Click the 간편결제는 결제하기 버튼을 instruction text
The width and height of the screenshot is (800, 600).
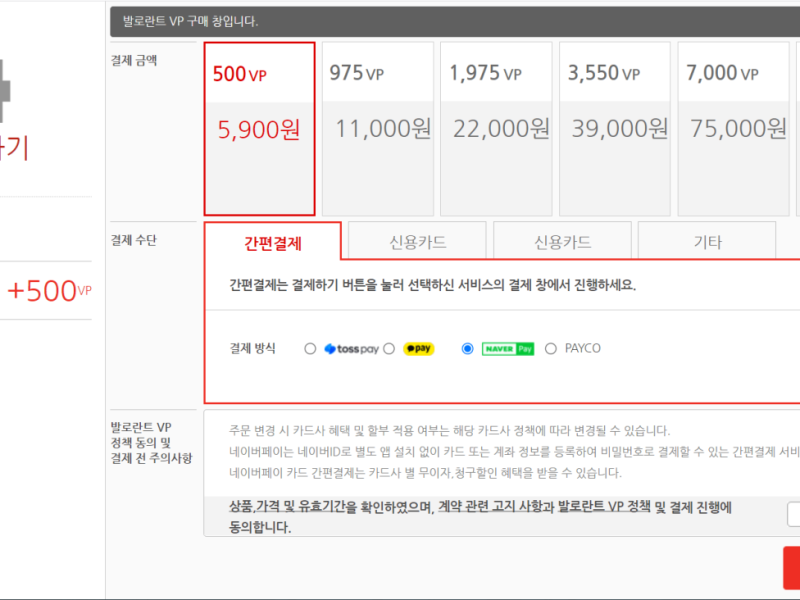[433, 285]
